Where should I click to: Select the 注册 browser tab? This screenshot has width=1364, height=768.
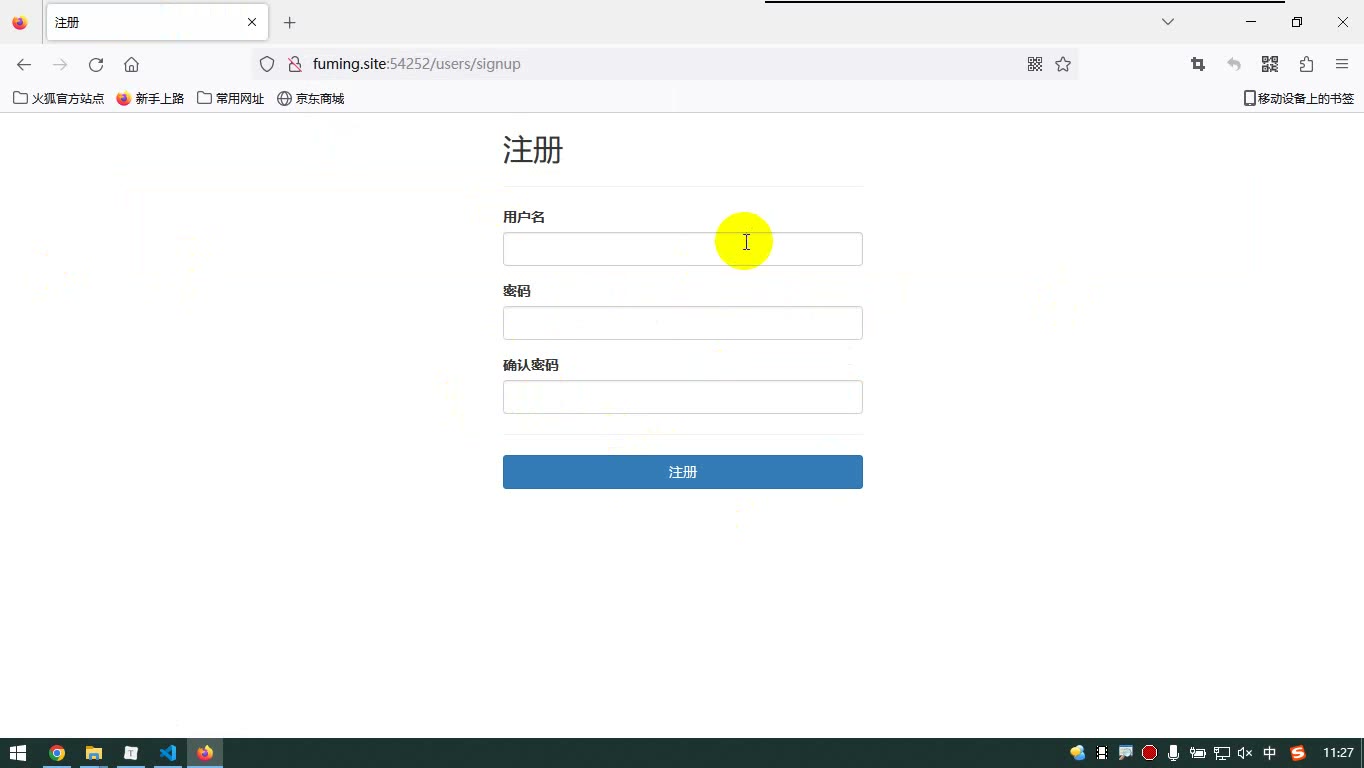[157, 22]
